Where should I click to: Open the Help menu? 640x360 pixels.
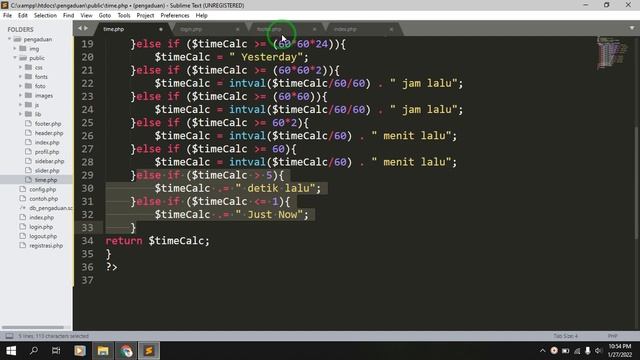pyautogui.click(x=202, y=16)
